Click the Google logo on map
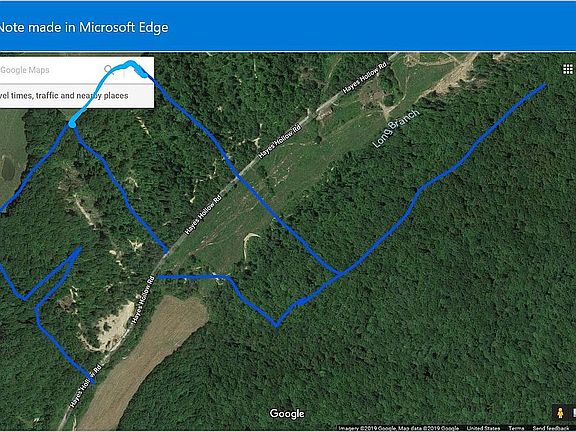Viewport: 576px width, 432px height. pos(287,414)
